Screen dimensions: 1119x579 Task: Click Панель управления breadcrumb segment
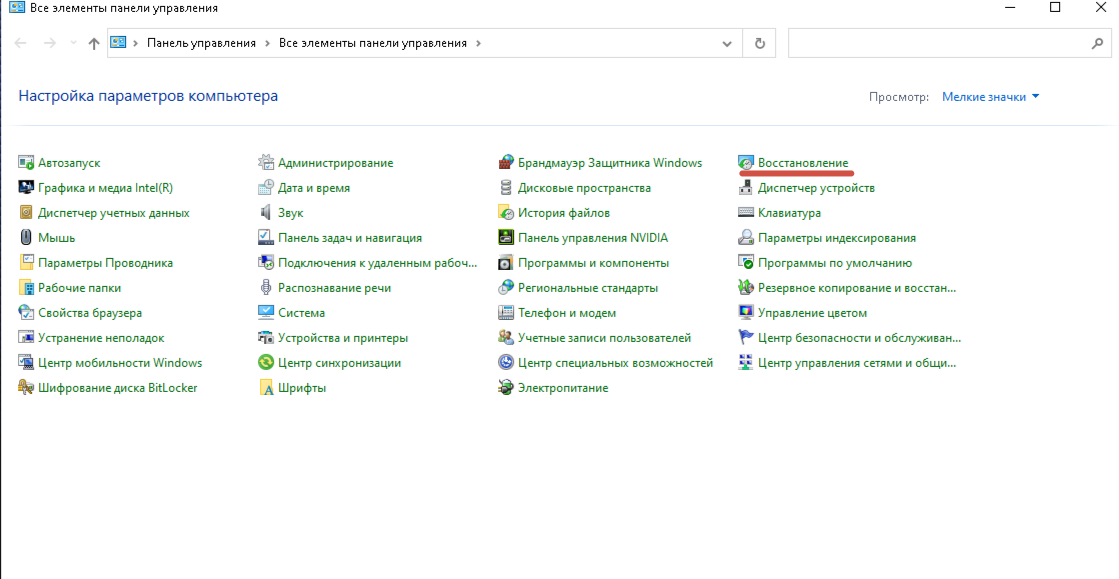[x=201, y=43]
